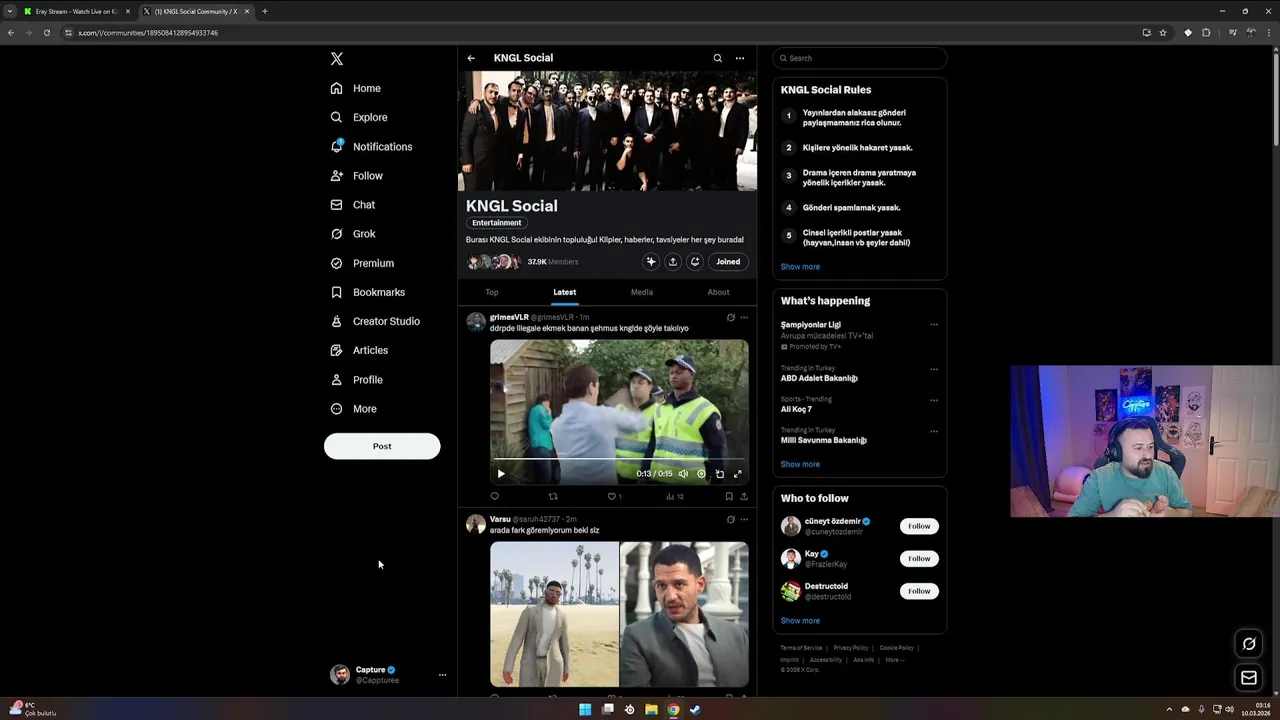Open the floating messages envelope button
The width and height of the screenshot is (1280, 720).
coord(1249,678)
